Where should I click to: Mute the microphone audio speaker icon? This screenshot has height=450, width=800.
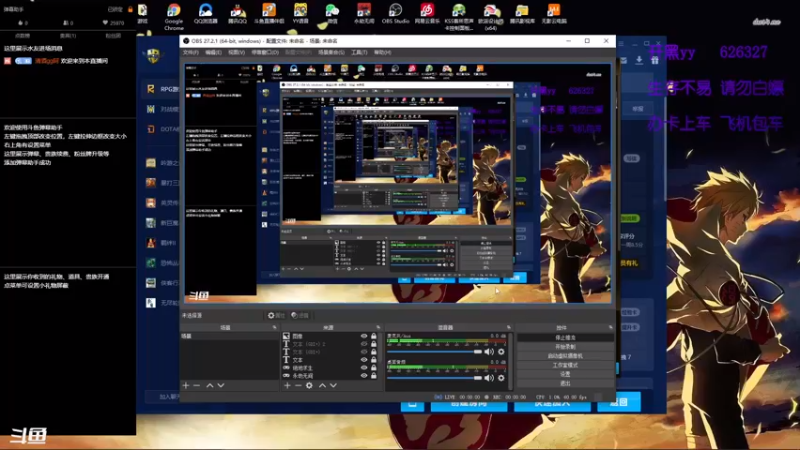click(x=489, y=352)
